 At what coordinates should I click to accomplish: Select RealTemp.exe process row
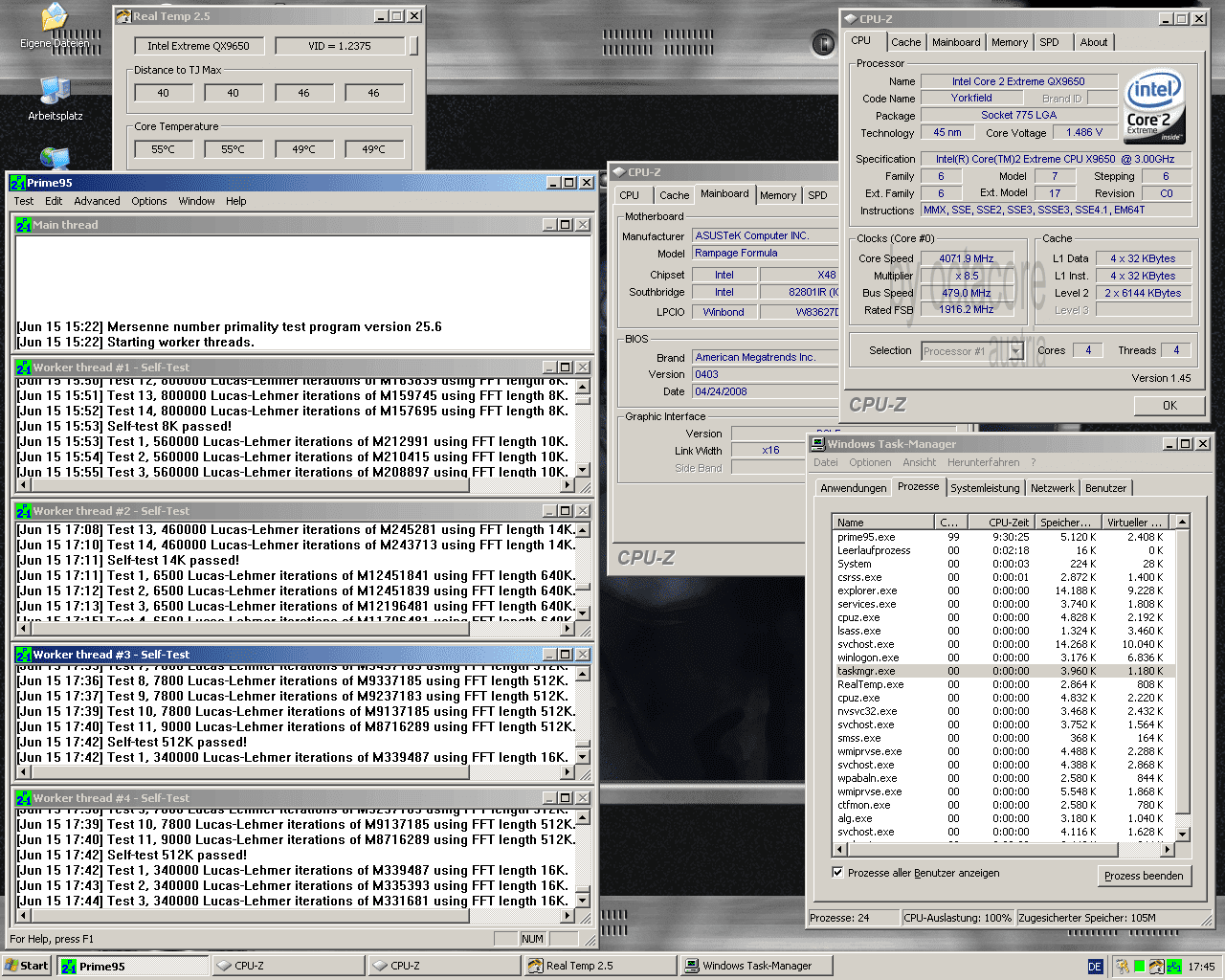[x=1004, y=684]
